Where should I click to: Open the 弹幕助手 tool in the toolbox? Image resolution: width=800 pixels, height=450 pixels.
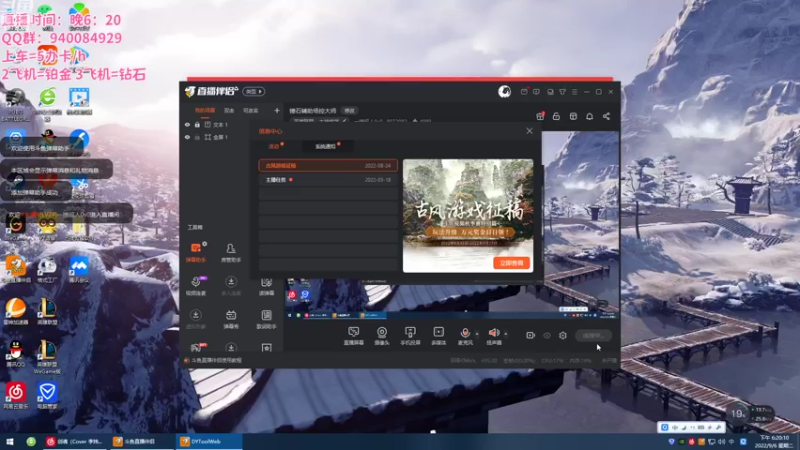point(196,252)
